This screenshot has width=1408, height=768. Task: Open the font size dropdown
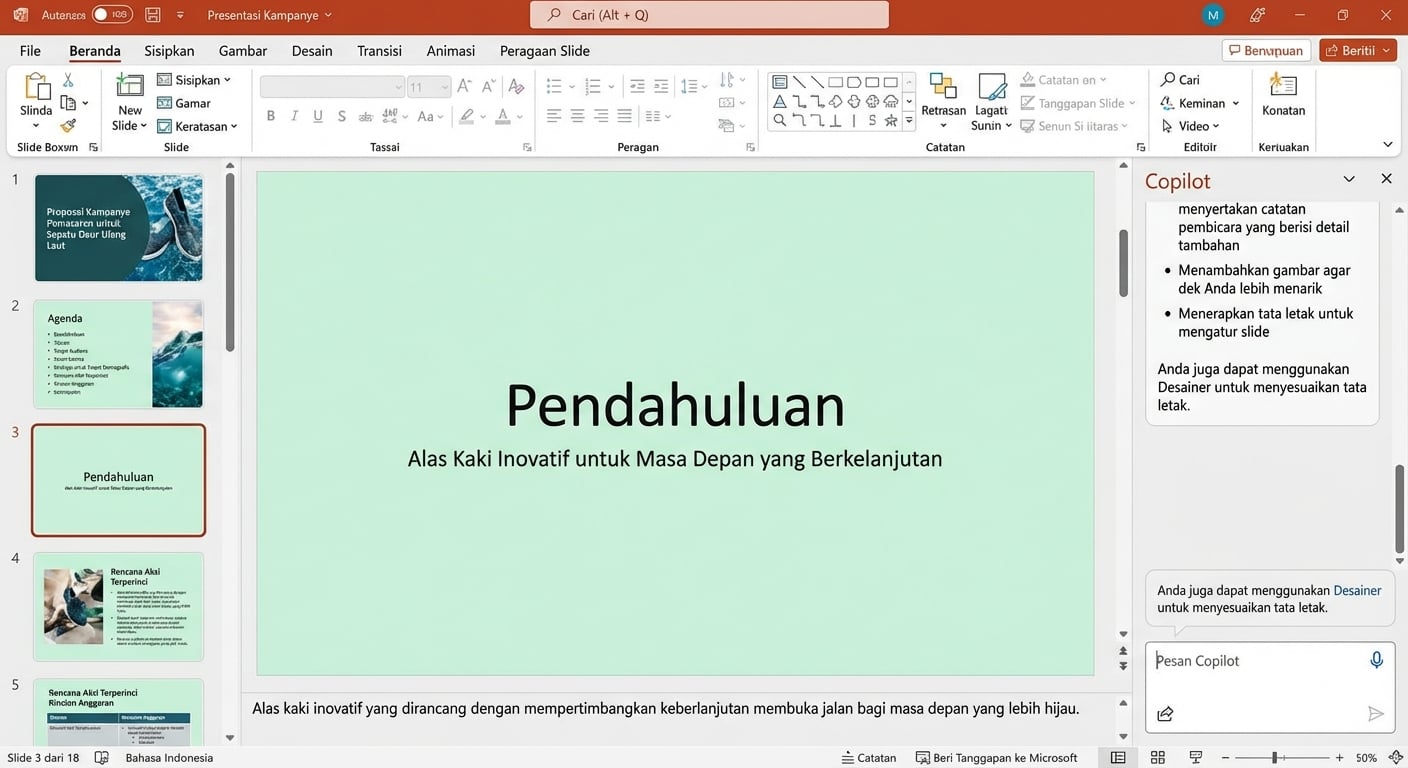446,86
